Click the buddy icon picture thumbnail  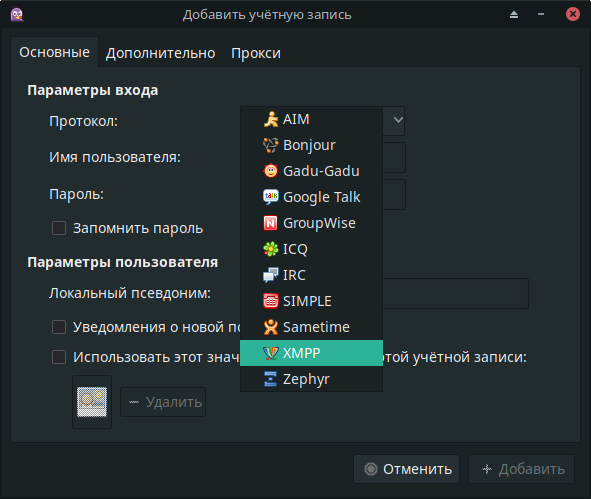[x=92, y=402]
